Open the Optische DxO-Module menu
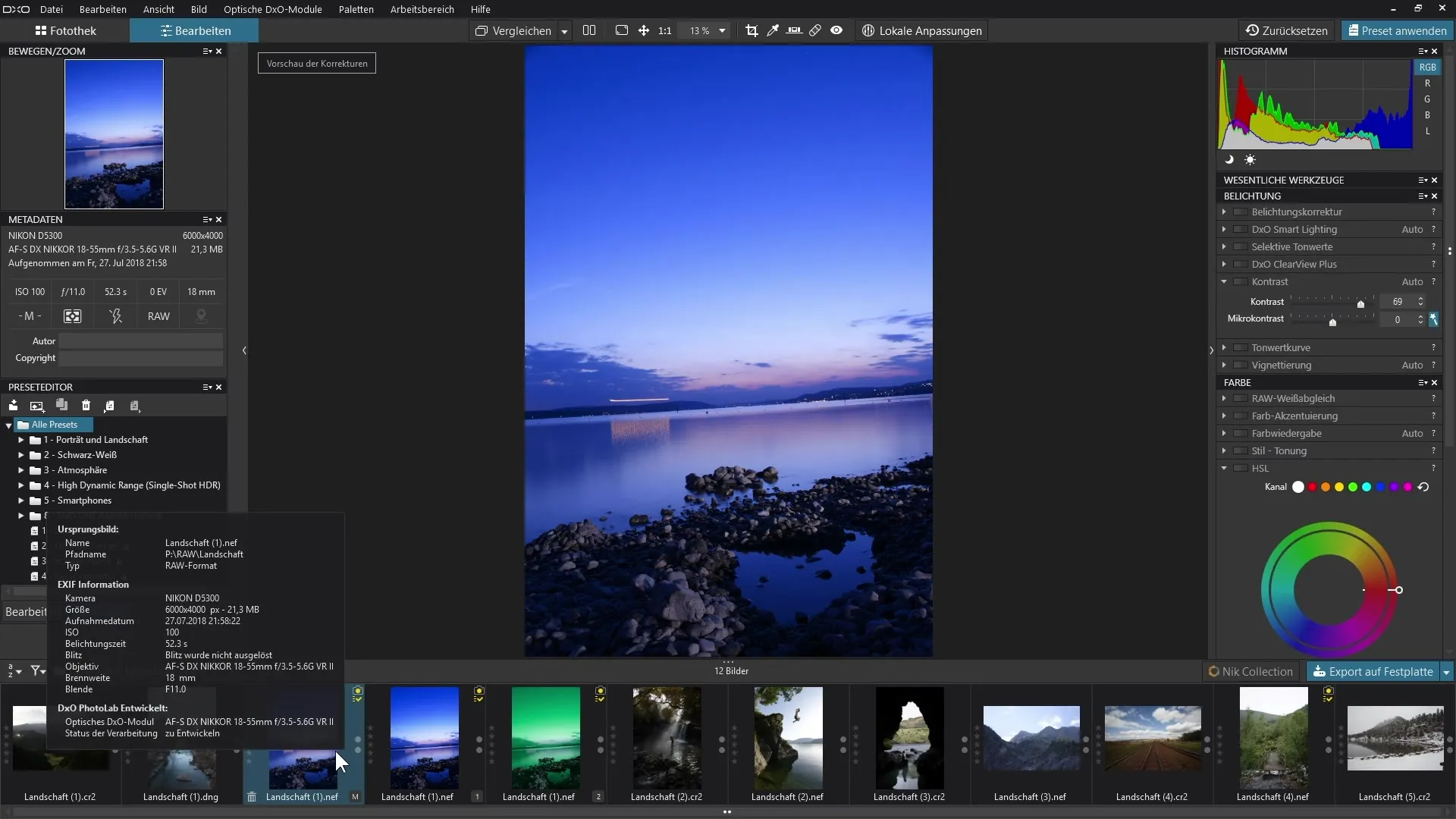 pyautogui.click(x=273, y=9)
